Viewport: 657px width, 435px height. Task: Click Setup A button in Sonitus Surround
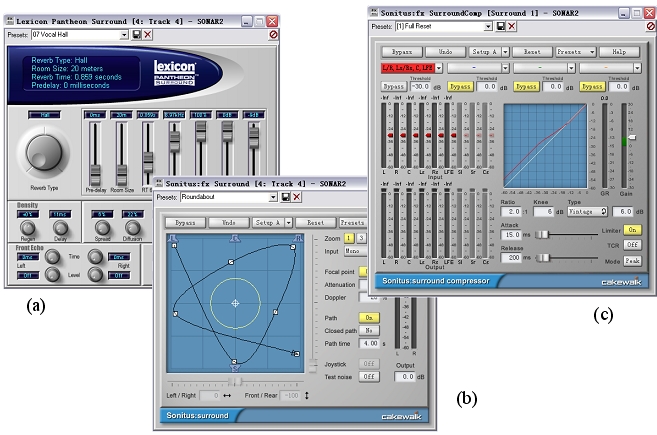click(x=268, y=223)
